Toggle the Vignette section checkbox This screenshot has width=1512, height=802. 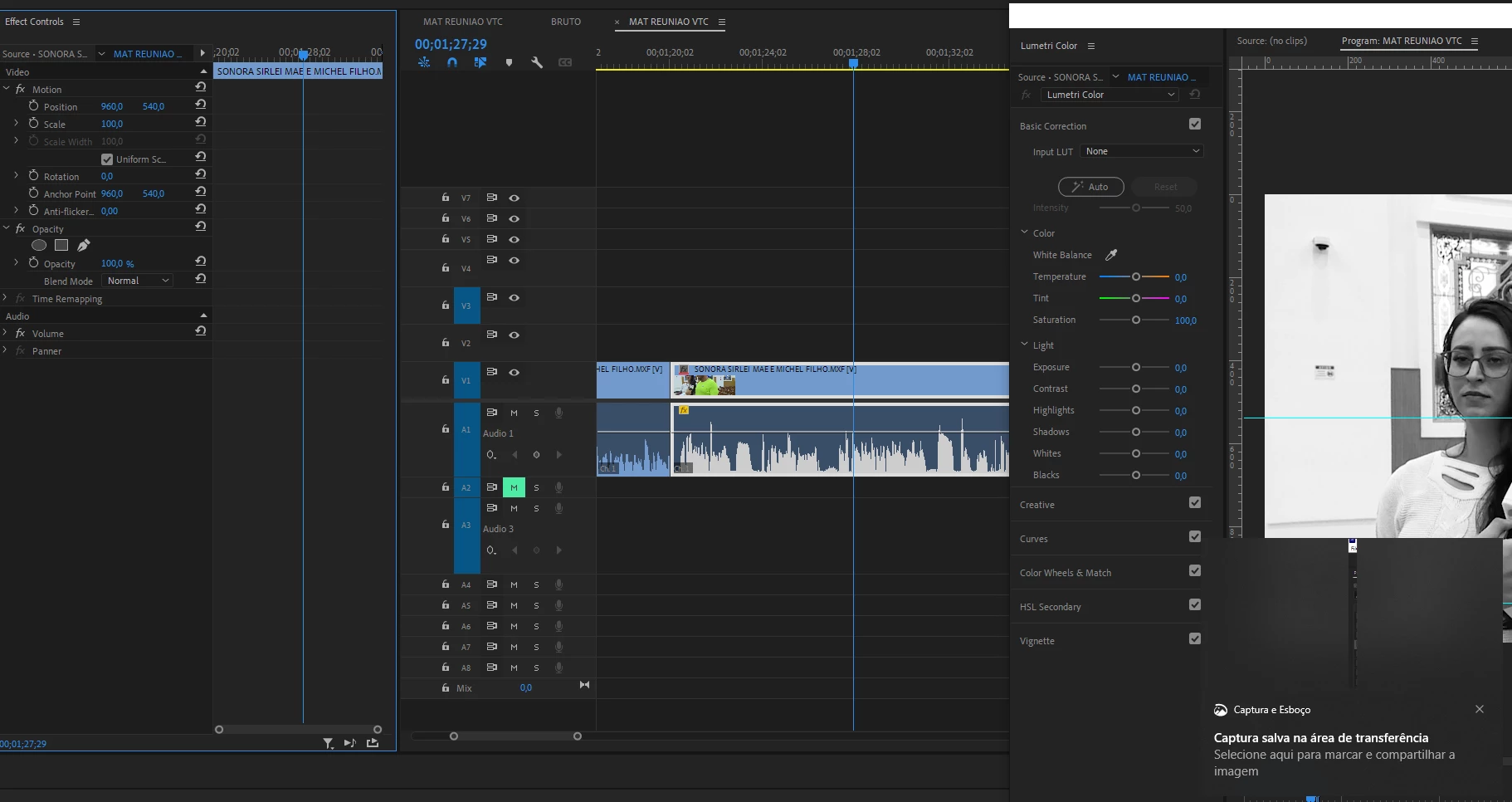point(1195,638)
